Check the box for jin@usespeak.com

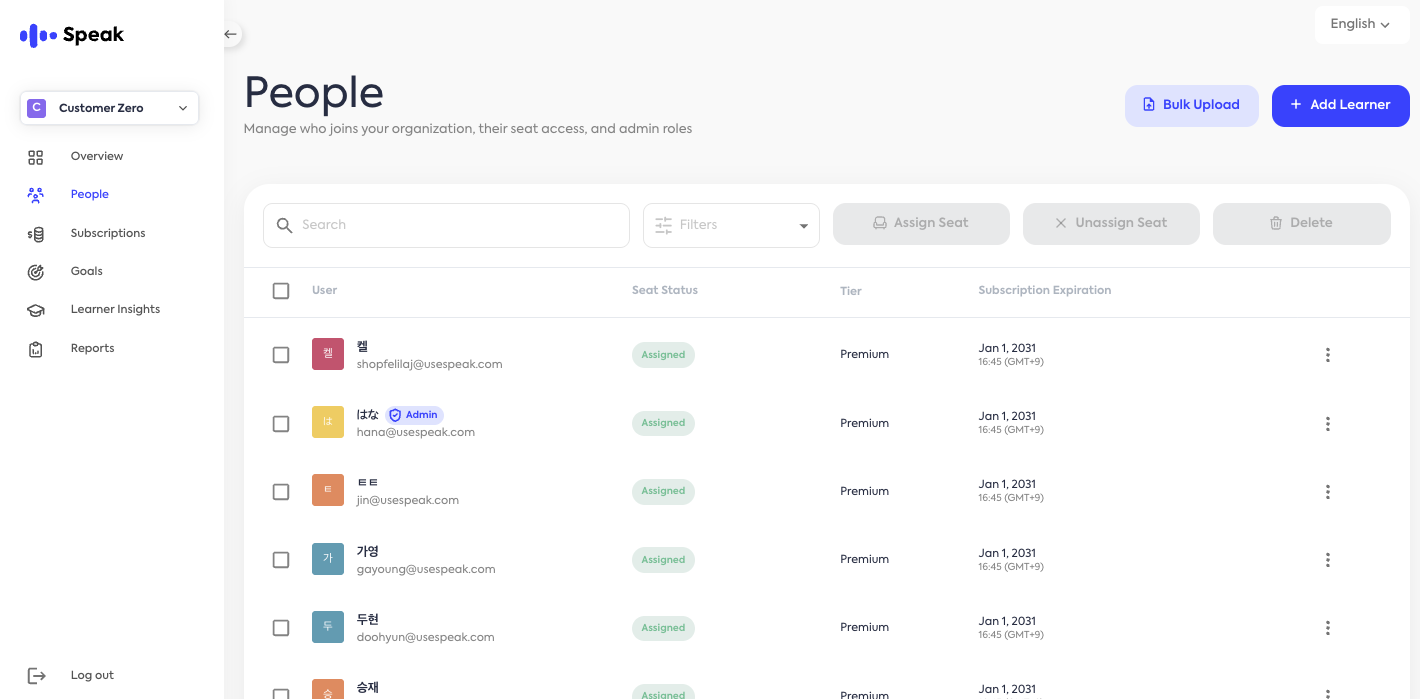(281, 492)
